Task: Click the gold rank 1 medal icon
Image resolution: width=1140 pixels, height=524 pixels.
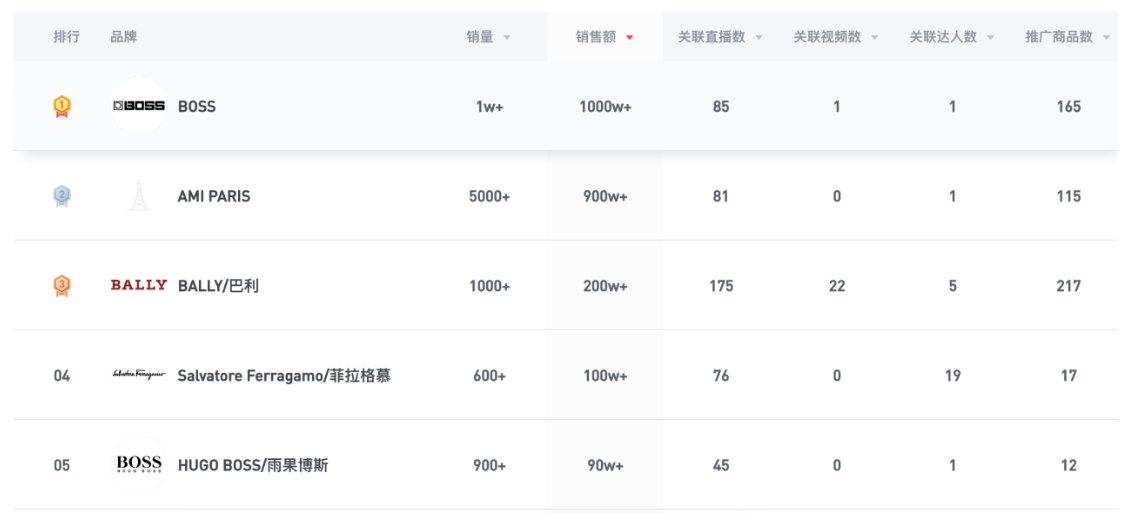Action: (x=62, y=106)
